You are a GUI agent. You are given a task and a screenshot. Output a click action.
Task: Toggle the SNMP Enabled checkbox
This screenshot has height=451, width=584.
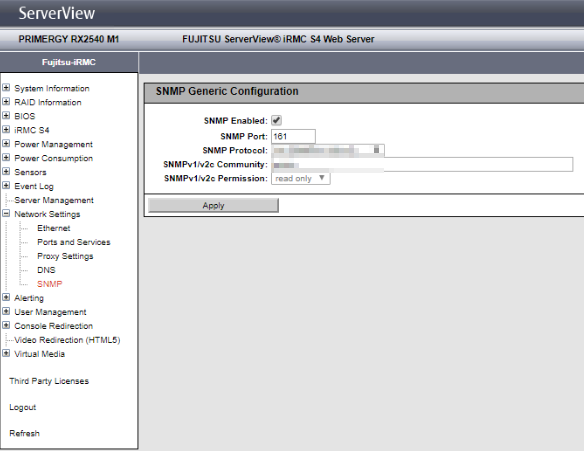point(276,120)
